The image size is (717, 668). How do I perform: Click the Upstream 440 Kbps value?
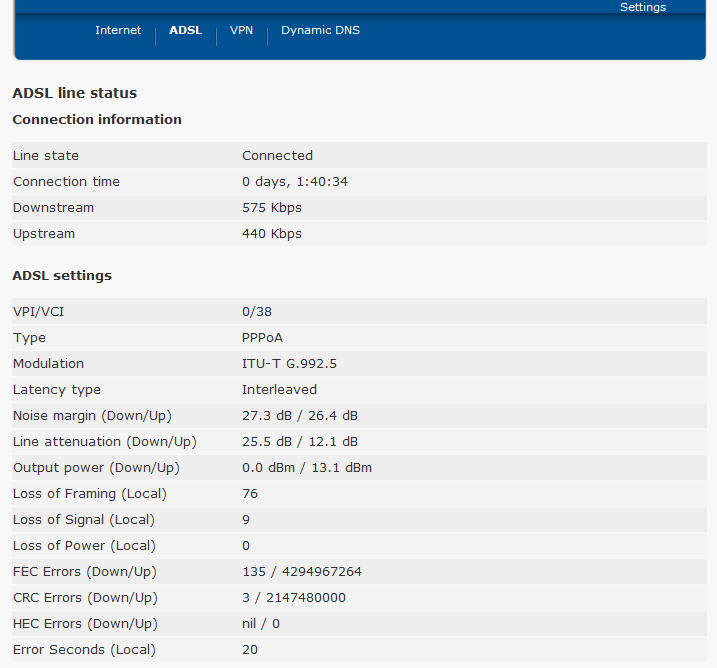[x=272, y=233]
